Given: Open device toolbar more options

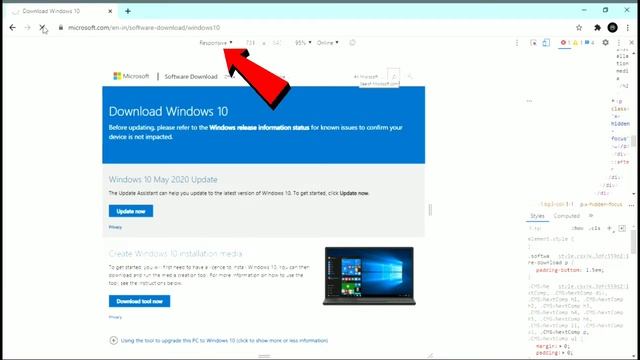Looking at the screenshot, I should click(517, 42).
